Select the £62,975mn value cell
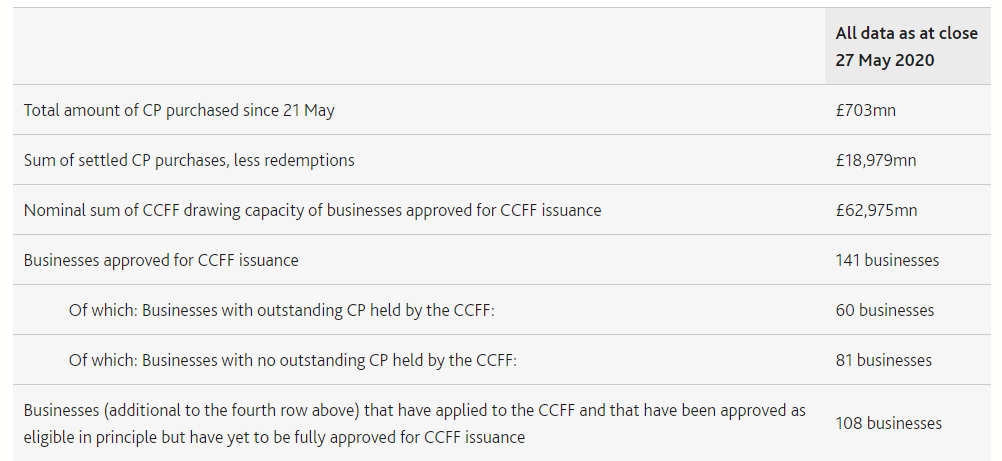This screenshot has width=1002, height=461. (876, 210)
